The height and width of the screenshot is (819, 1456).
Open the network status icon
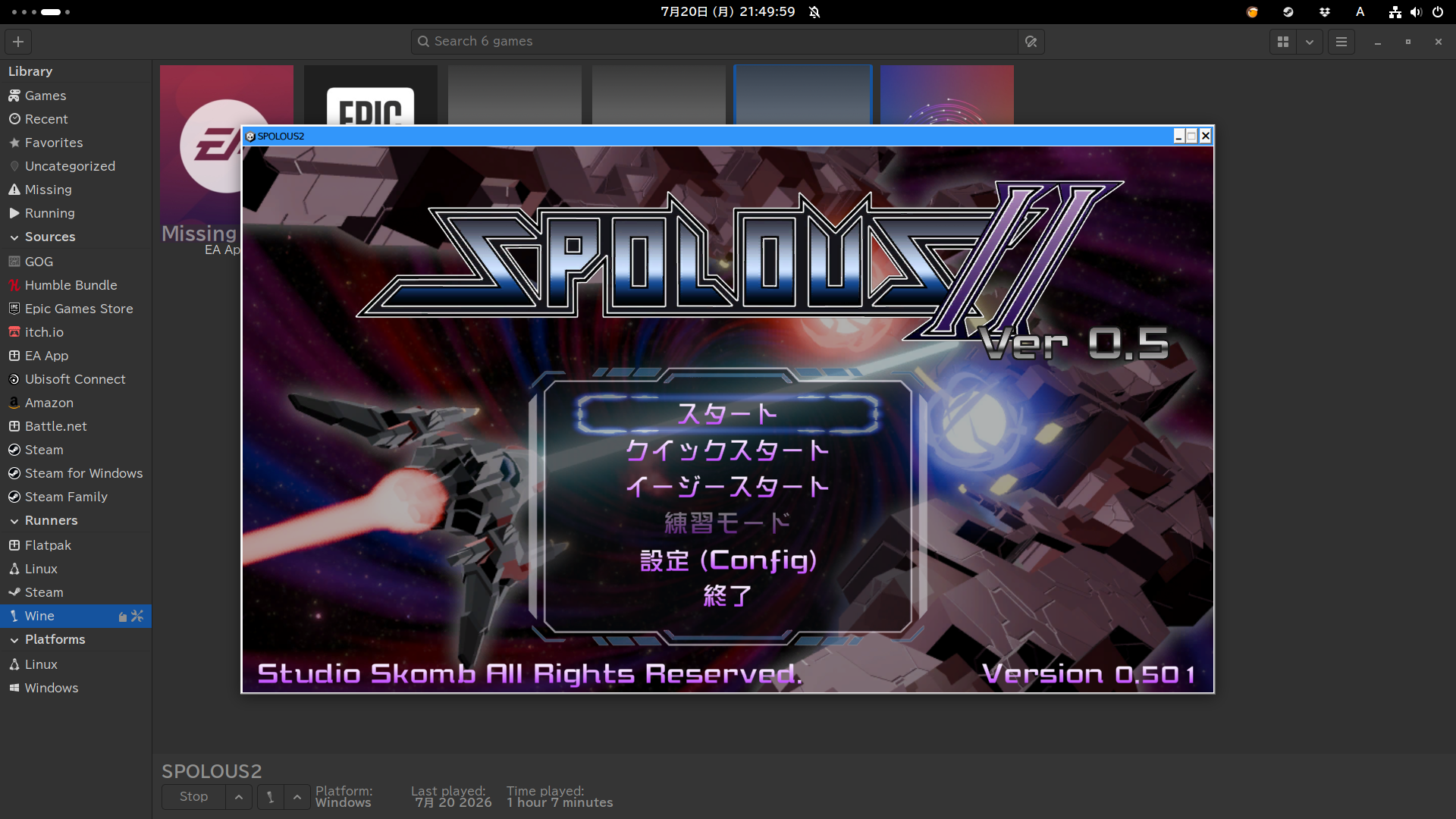pyautogui.click(x=1395, y=12)
